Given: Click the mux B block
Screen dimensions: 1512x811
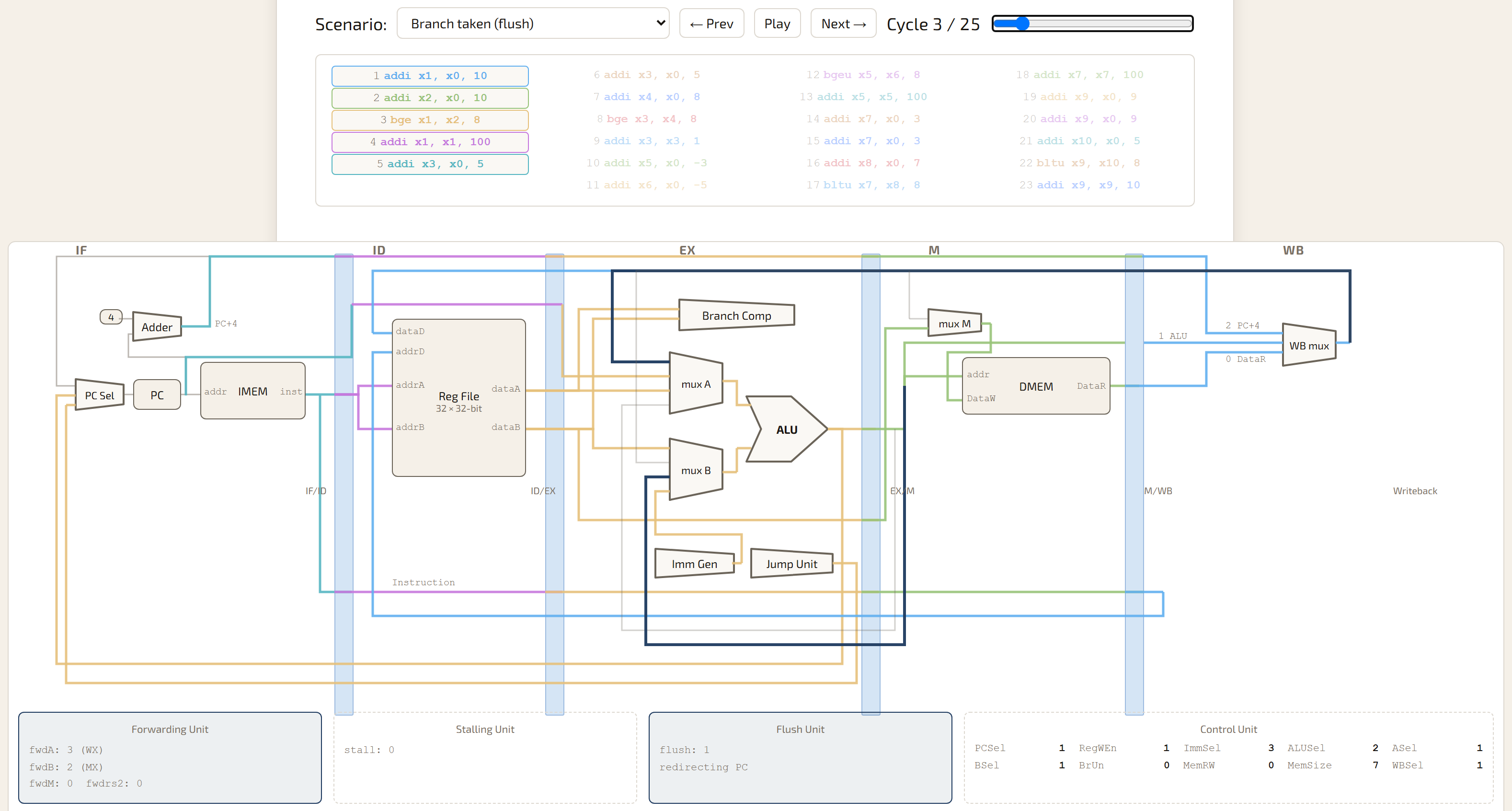Looking at the screenshot, I should point(696,470).
